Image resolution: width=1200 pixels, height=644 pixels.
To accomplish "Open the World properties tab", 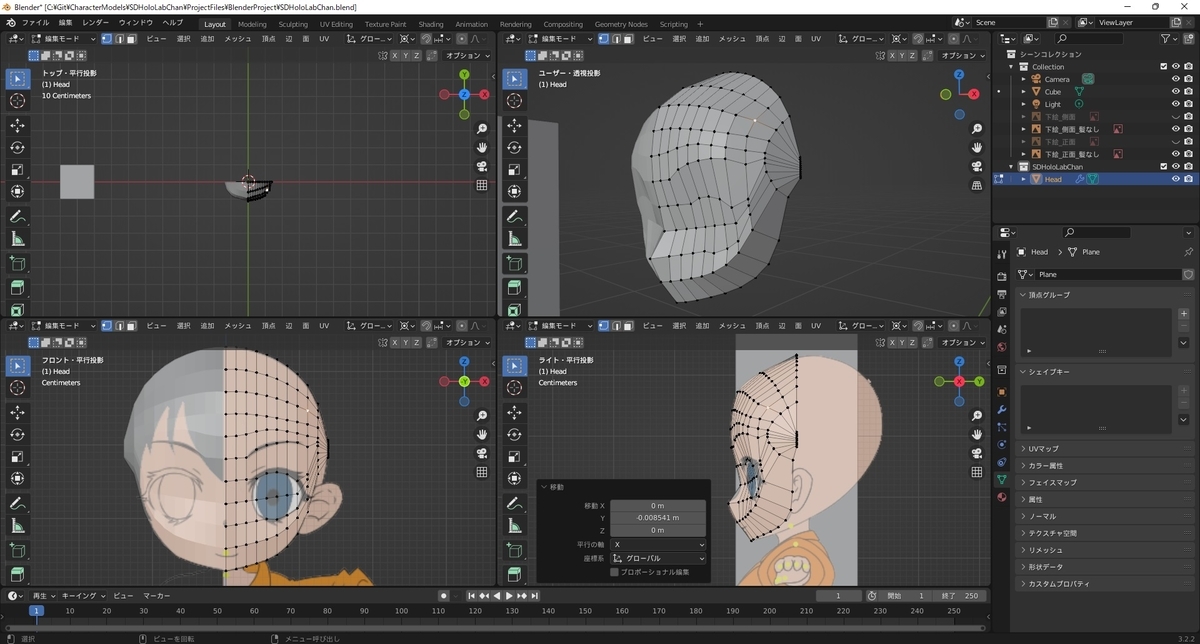I will coord(1002,347).
